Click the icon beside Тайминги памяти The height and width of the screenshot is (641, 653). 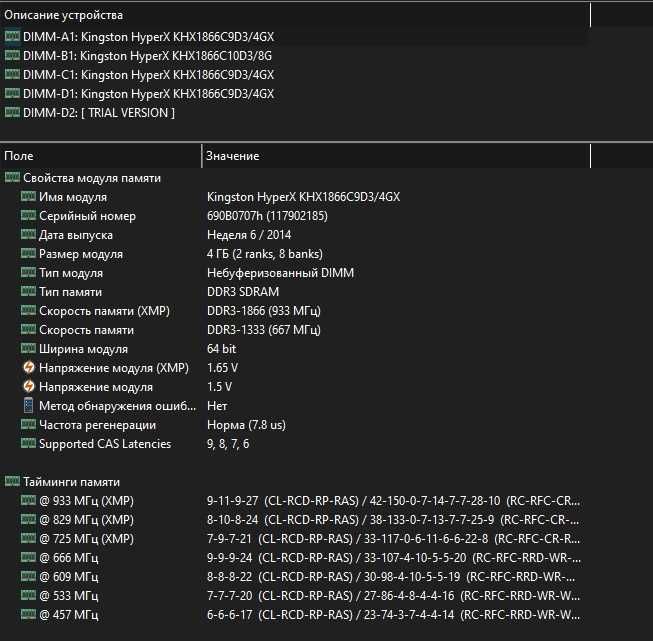[12, 481]
